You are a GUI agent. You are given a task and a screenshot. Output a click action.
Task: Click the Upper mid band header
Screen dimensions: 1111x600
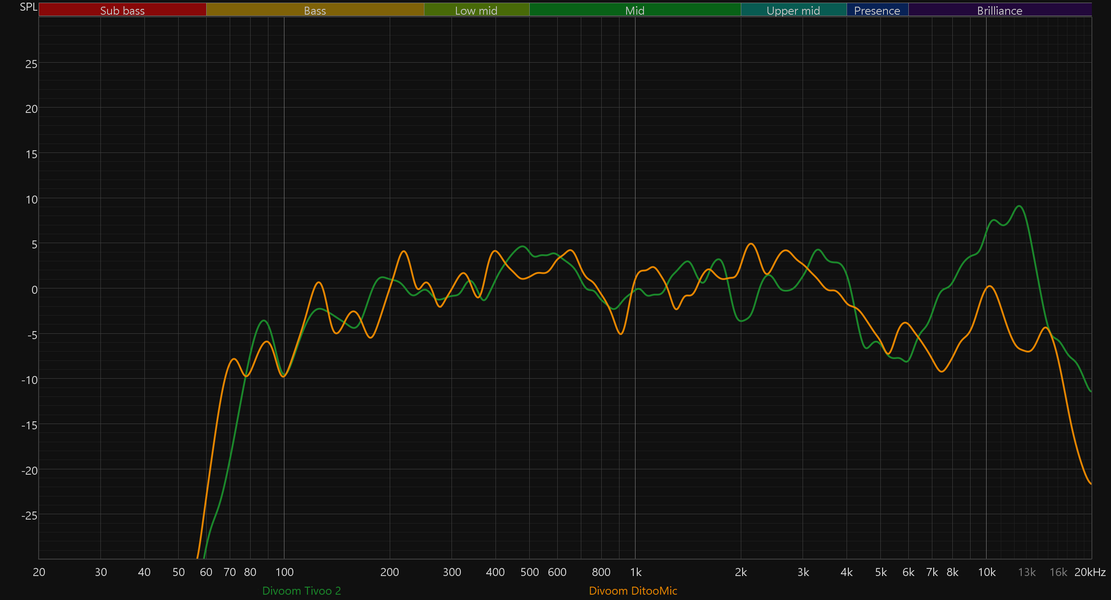click(794, 10)
